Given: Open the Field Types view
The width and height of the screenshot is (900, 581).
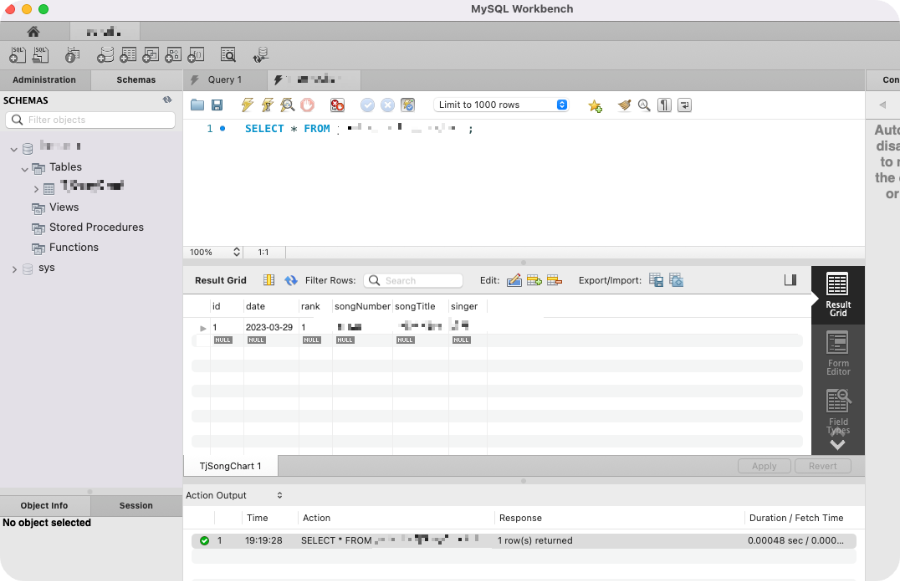Looking at the screenshot, I should 837,410.
